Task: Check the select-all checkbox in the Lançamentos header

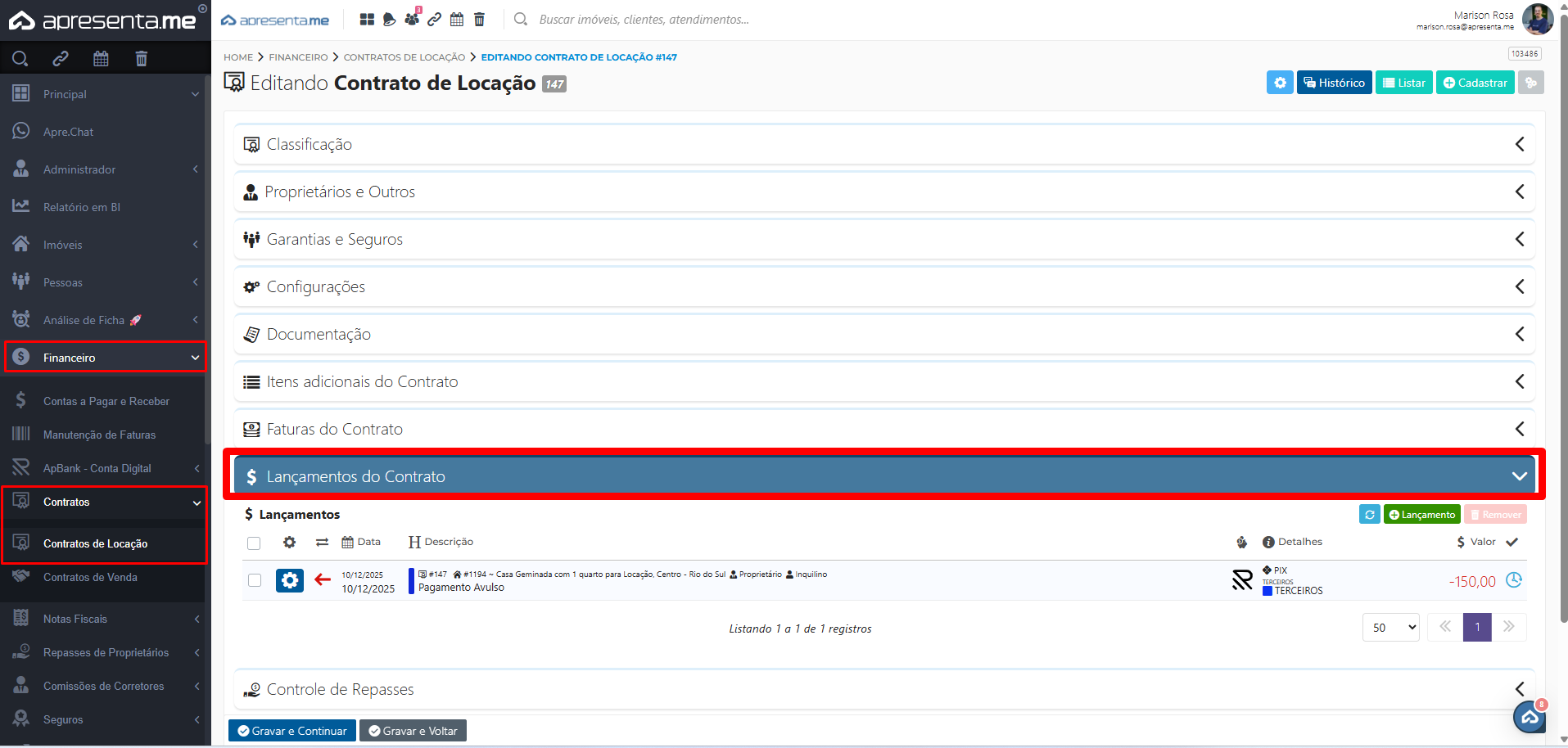Action: click(254, 543)
